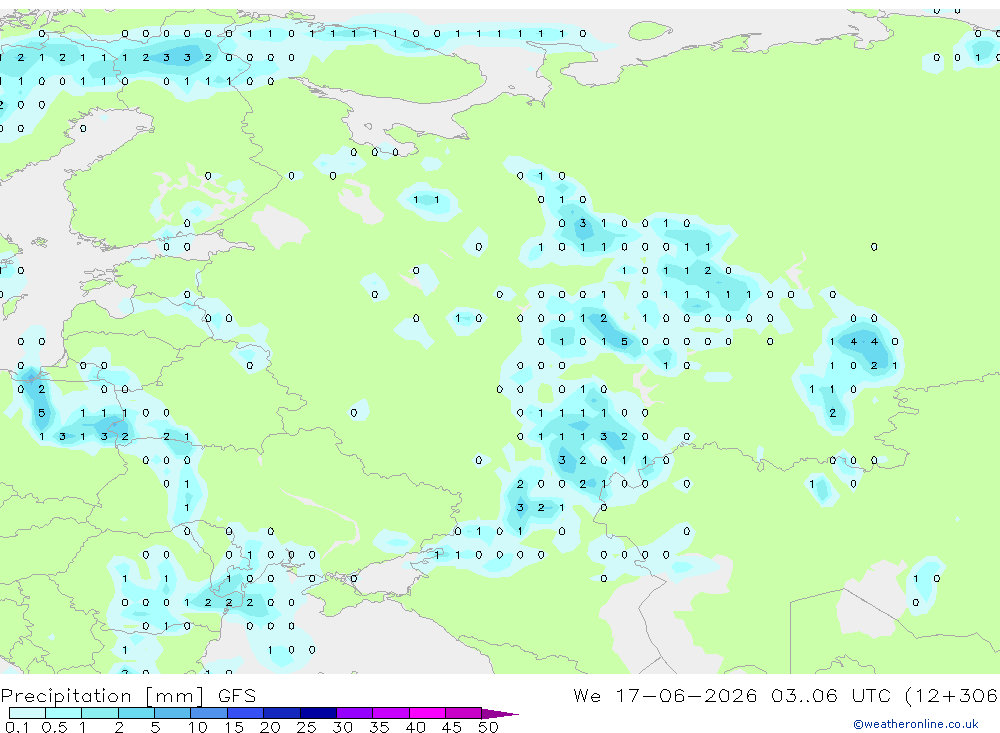Click the '50' legend scale label

(x=488, y=727)
